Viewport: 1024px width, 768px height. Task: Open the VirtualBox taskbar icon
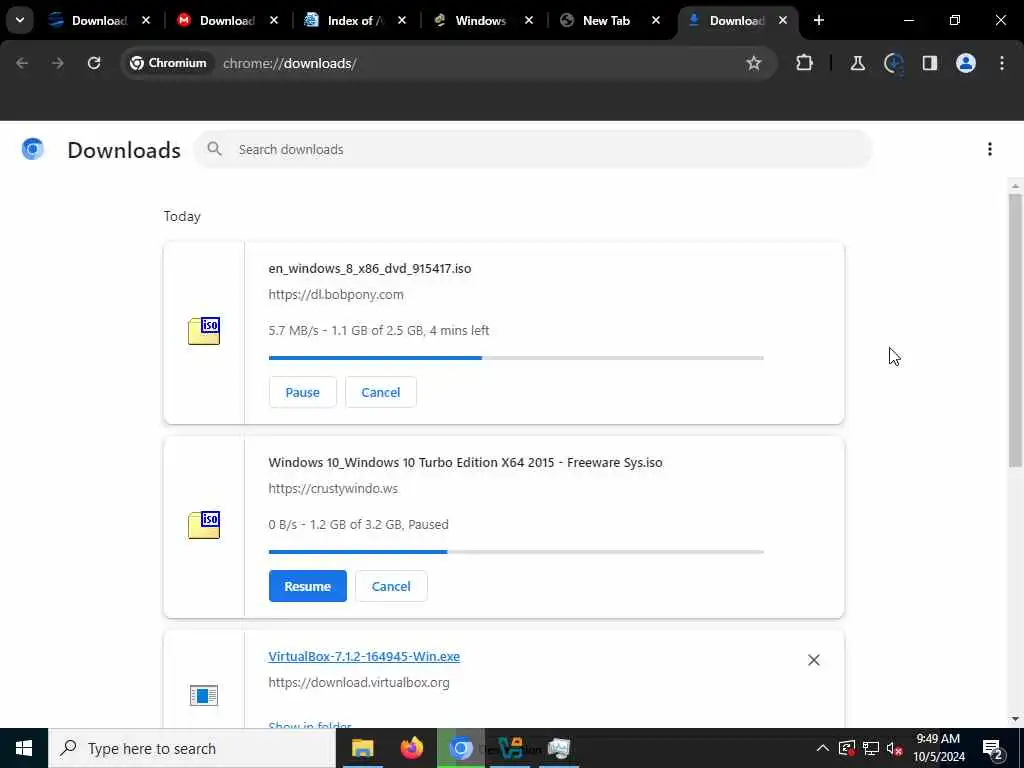510,748
